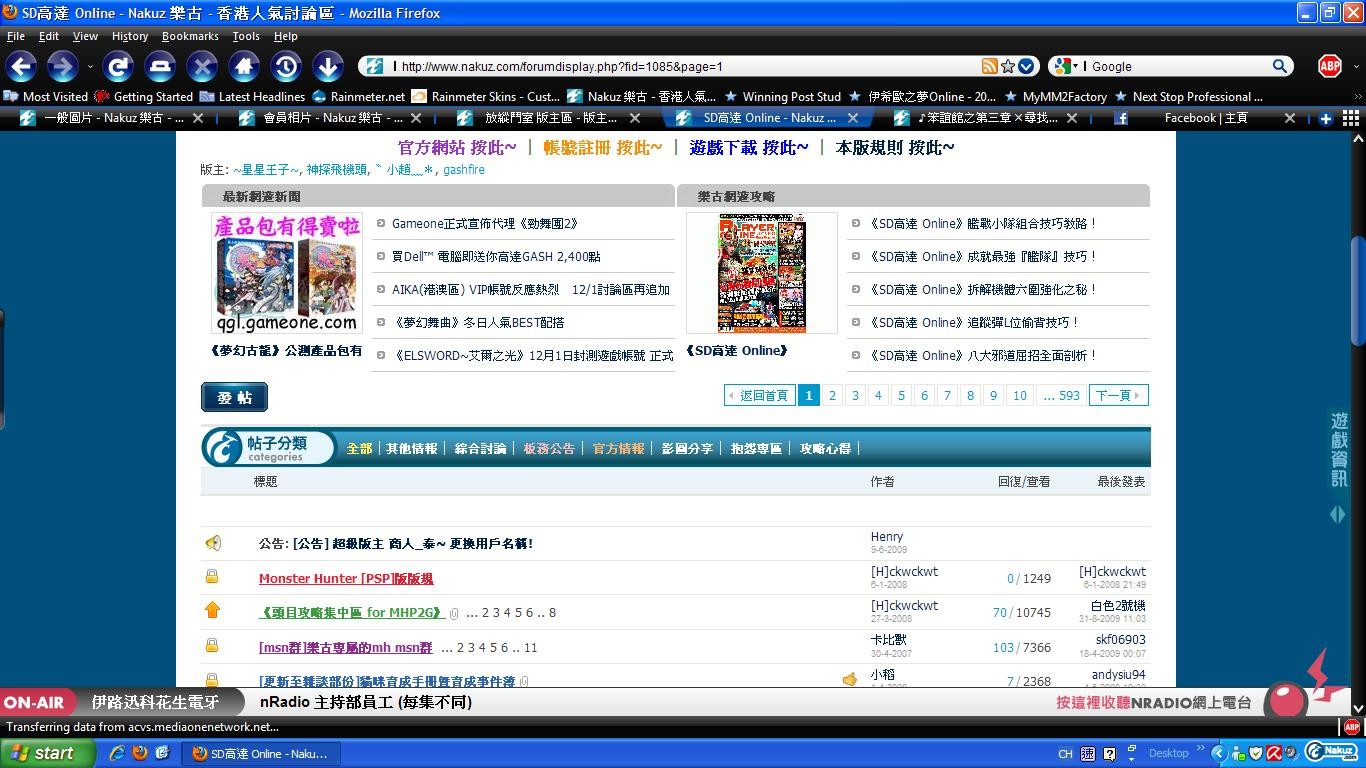Open the View menu

pos(85,36)
